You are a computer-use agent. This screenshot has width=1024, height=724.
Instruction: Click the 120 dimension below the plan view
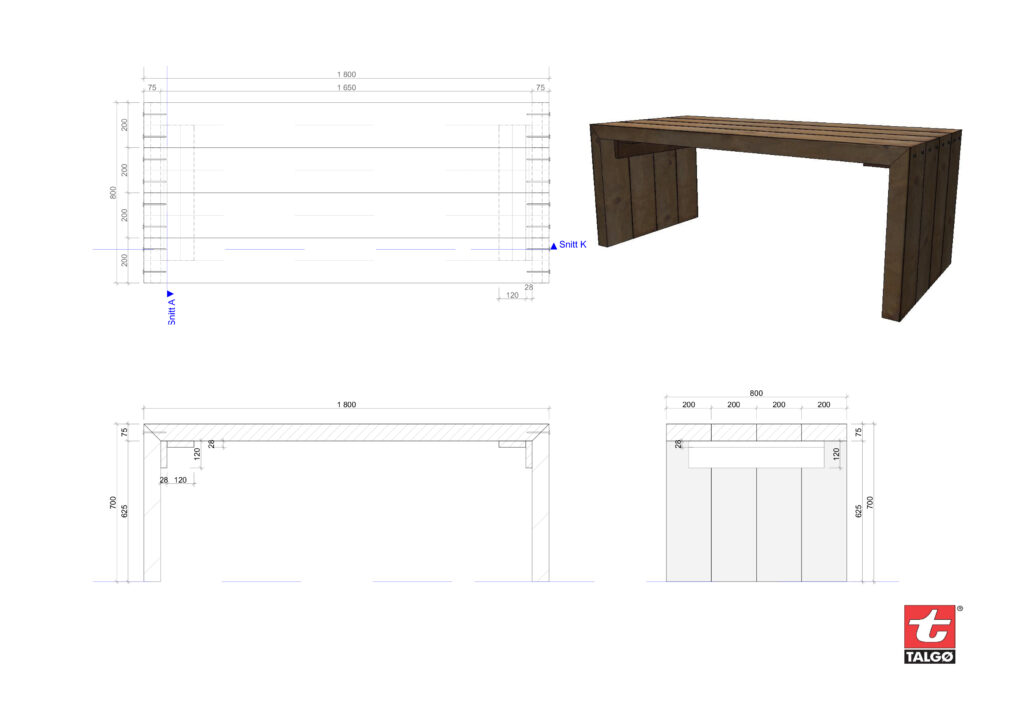pos(512,296)
